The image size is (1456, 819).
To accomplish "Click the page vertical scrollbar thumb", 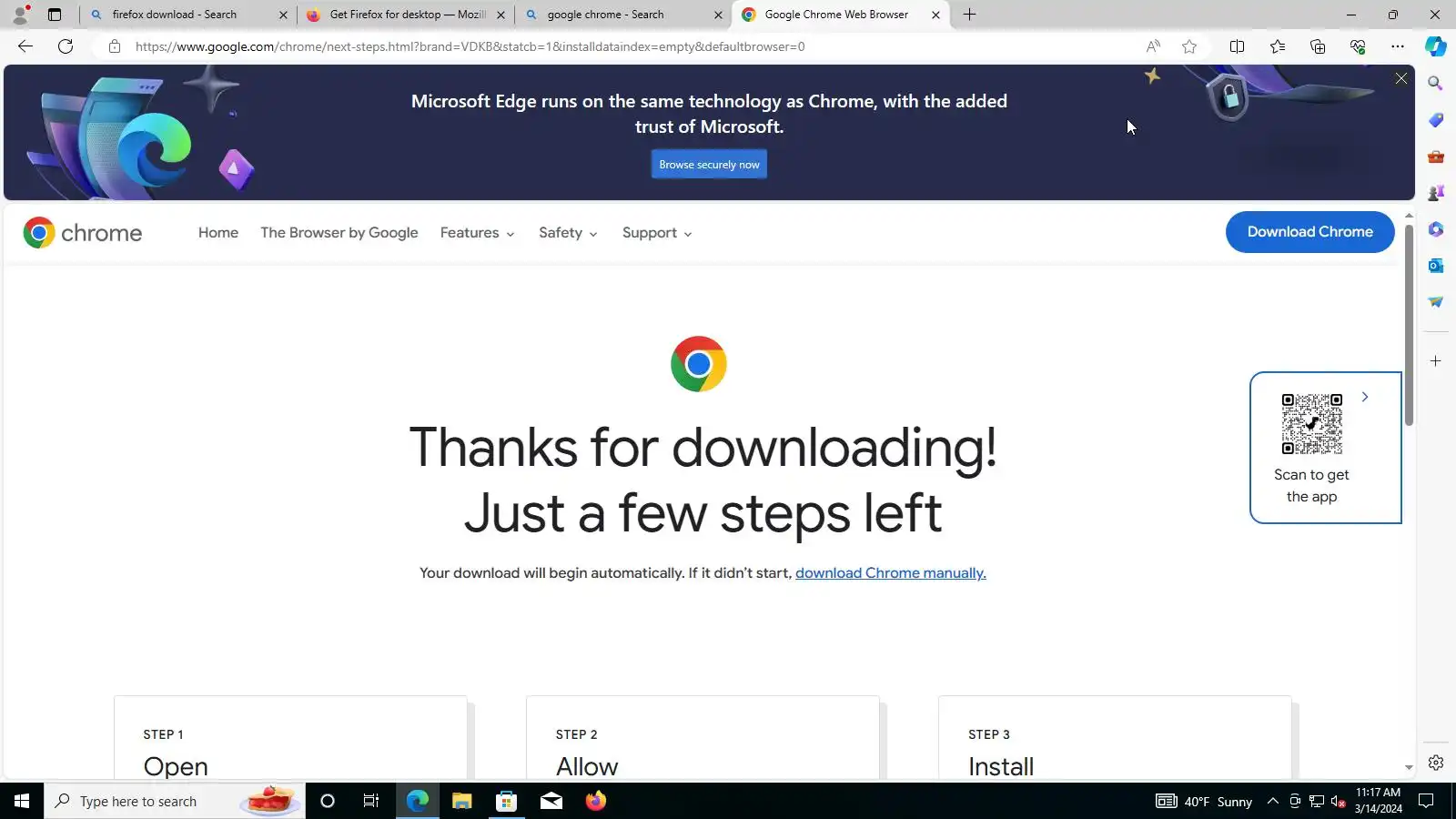I will click(1409, 325).
